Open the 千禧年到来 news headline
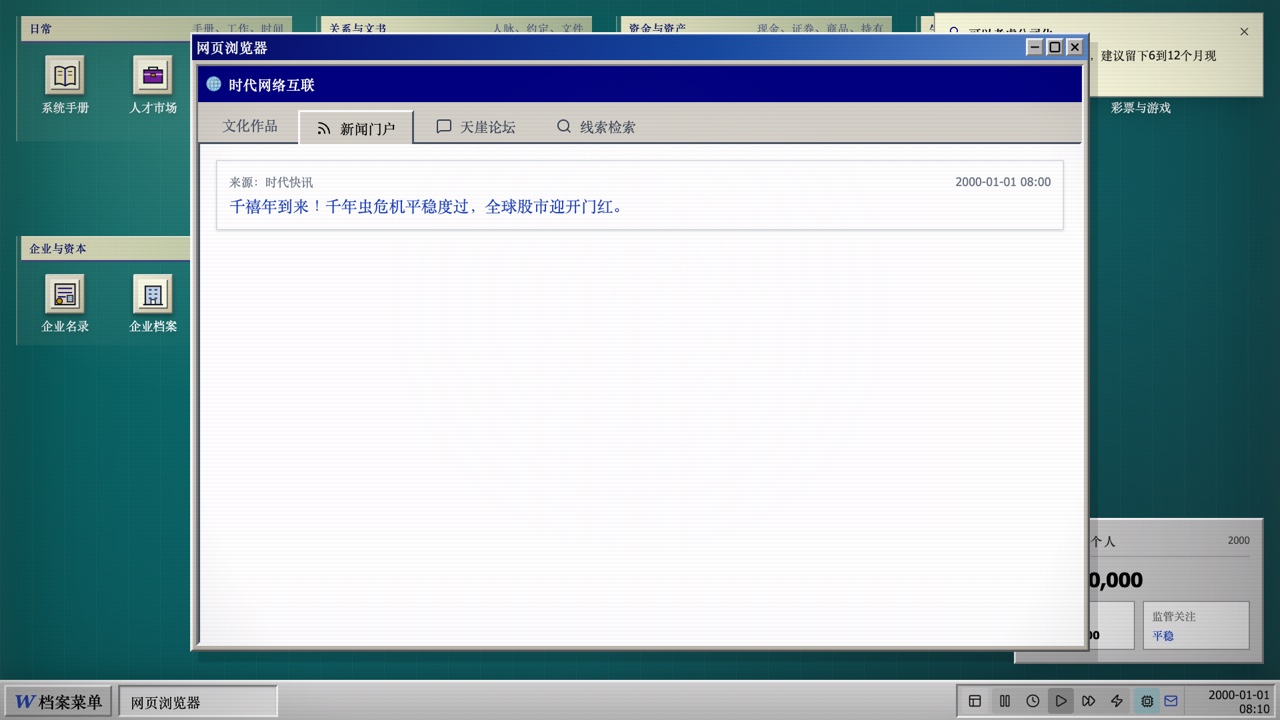Viewport: 1280px width, 720px height. click(428, 207)
